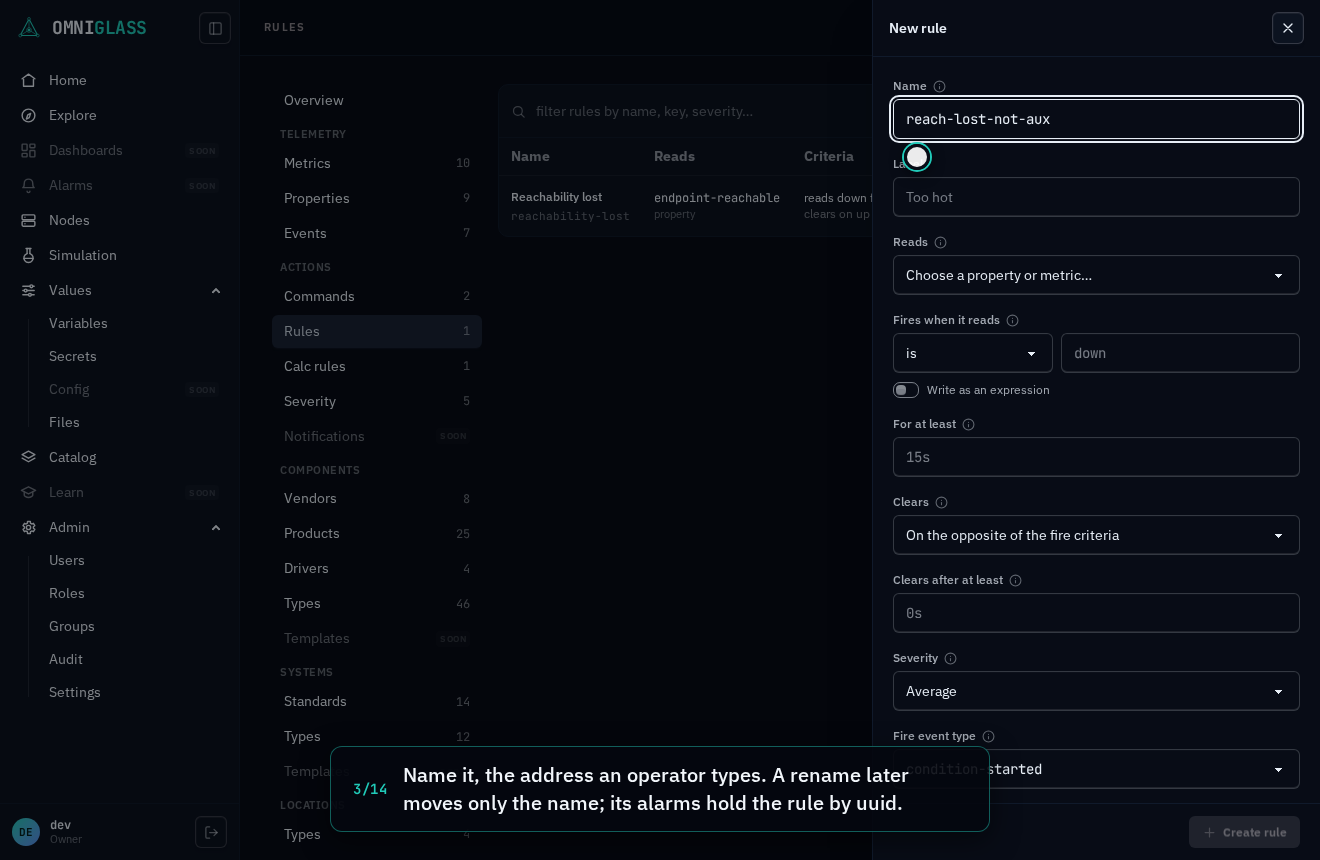This screenshot has width=1320, height=860.
Task: Click info icon beside Clears after at least
Action: tap(1015, 580)
